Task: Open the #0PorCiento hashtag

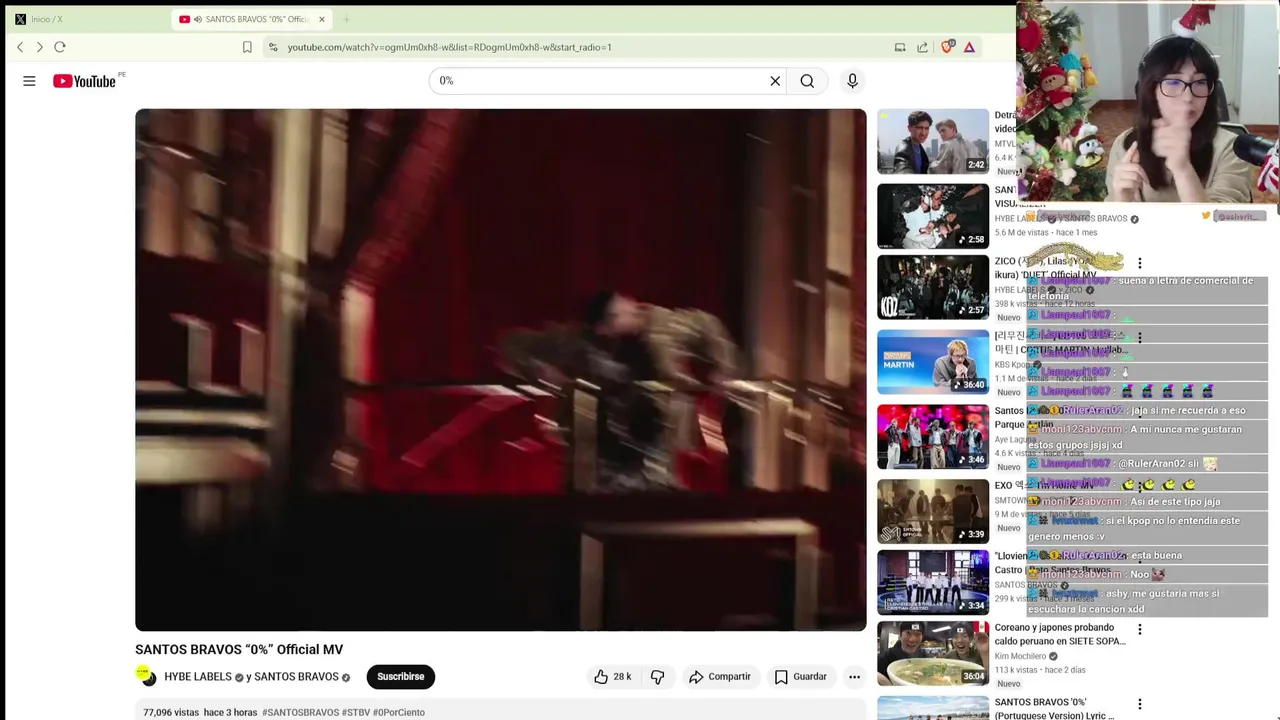Action: pos(399,713)
